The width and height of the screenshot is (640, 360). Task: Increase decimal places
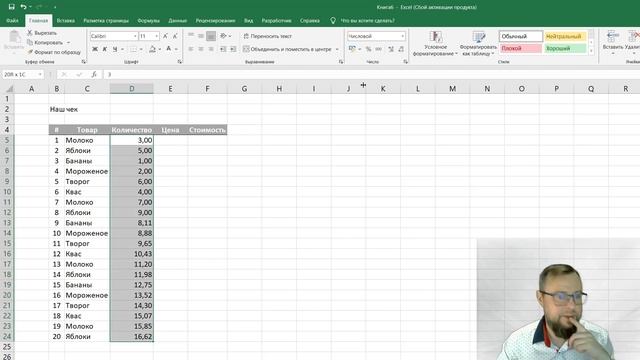coord(391,49)
